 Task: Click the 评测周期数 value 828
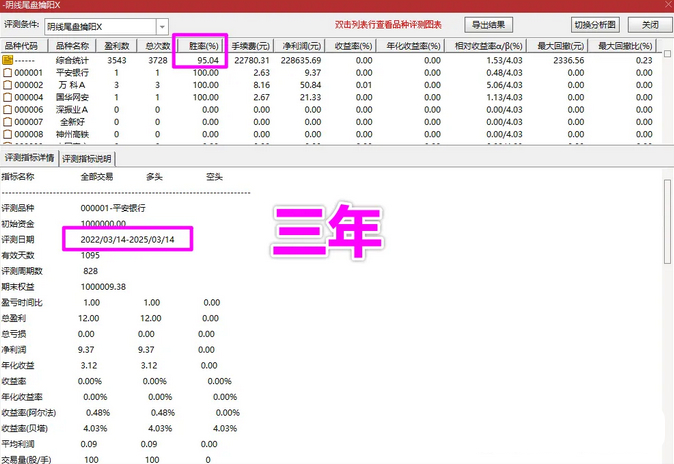(x=91, y=271)
